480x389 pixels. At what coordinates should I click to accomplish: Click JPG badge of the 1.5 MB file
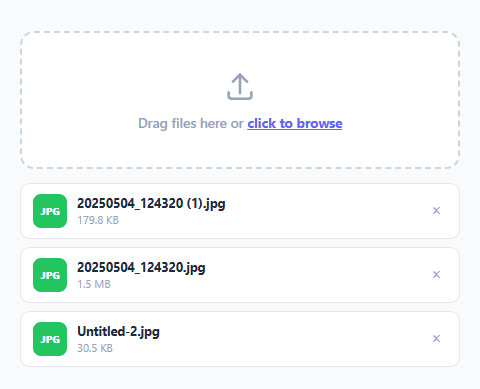click(50, 275)
